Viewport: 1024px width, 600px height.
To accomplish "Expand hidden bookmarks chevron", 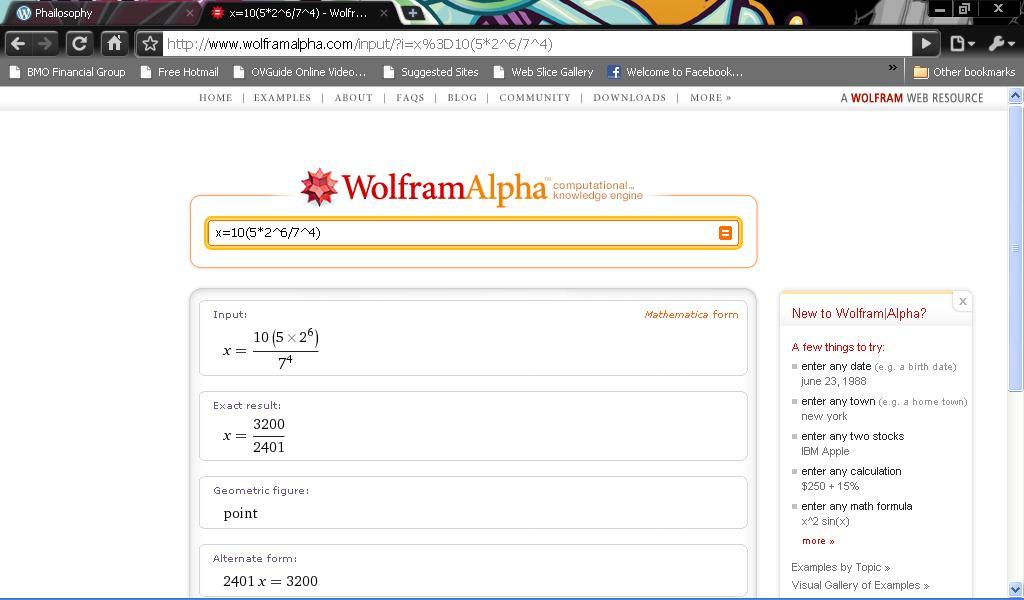I will (893, 68).
